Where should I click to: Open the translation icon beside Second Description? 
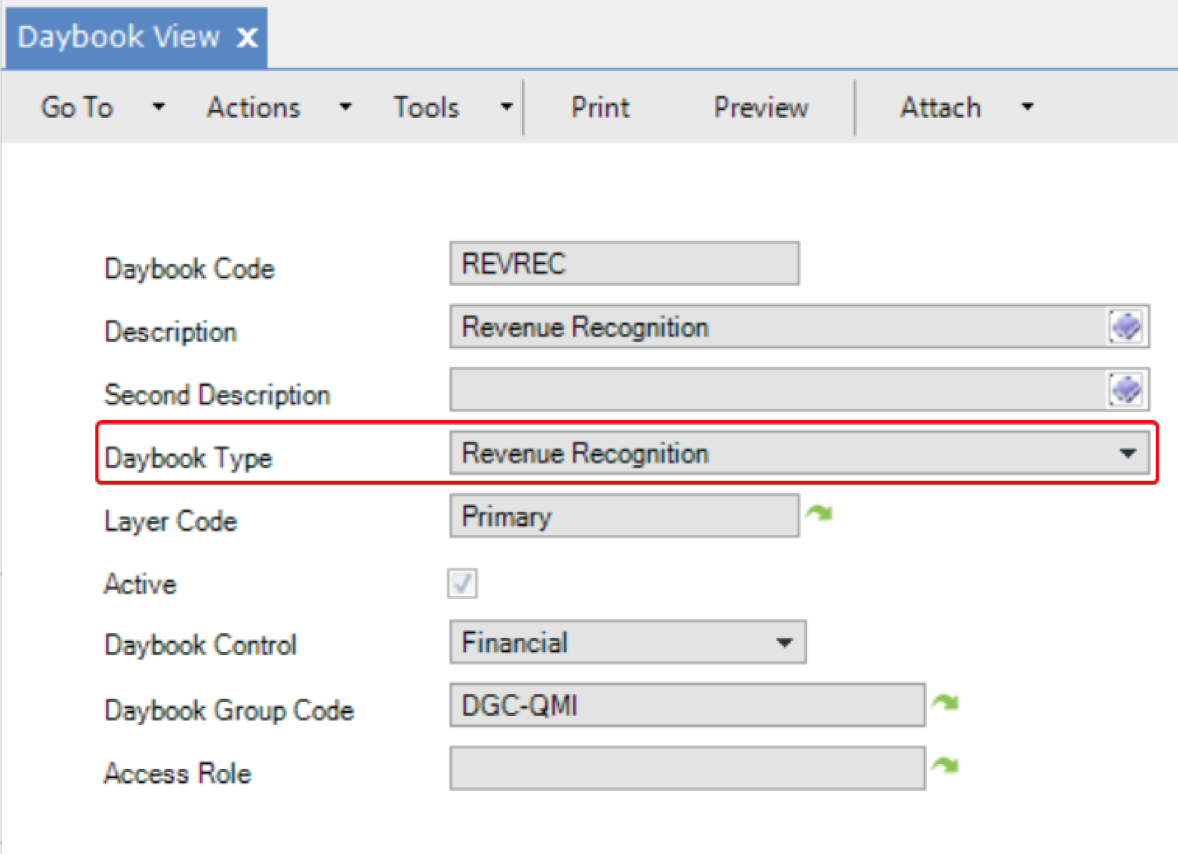[x=1127, y=390]
